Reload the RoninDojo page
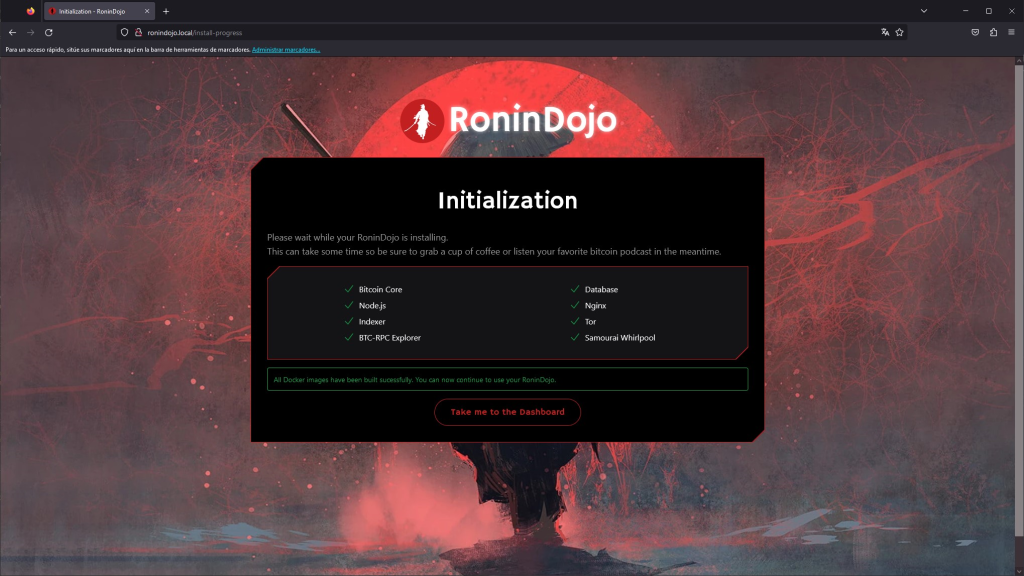Screen dimensions: 1024x576 (48, 32)
